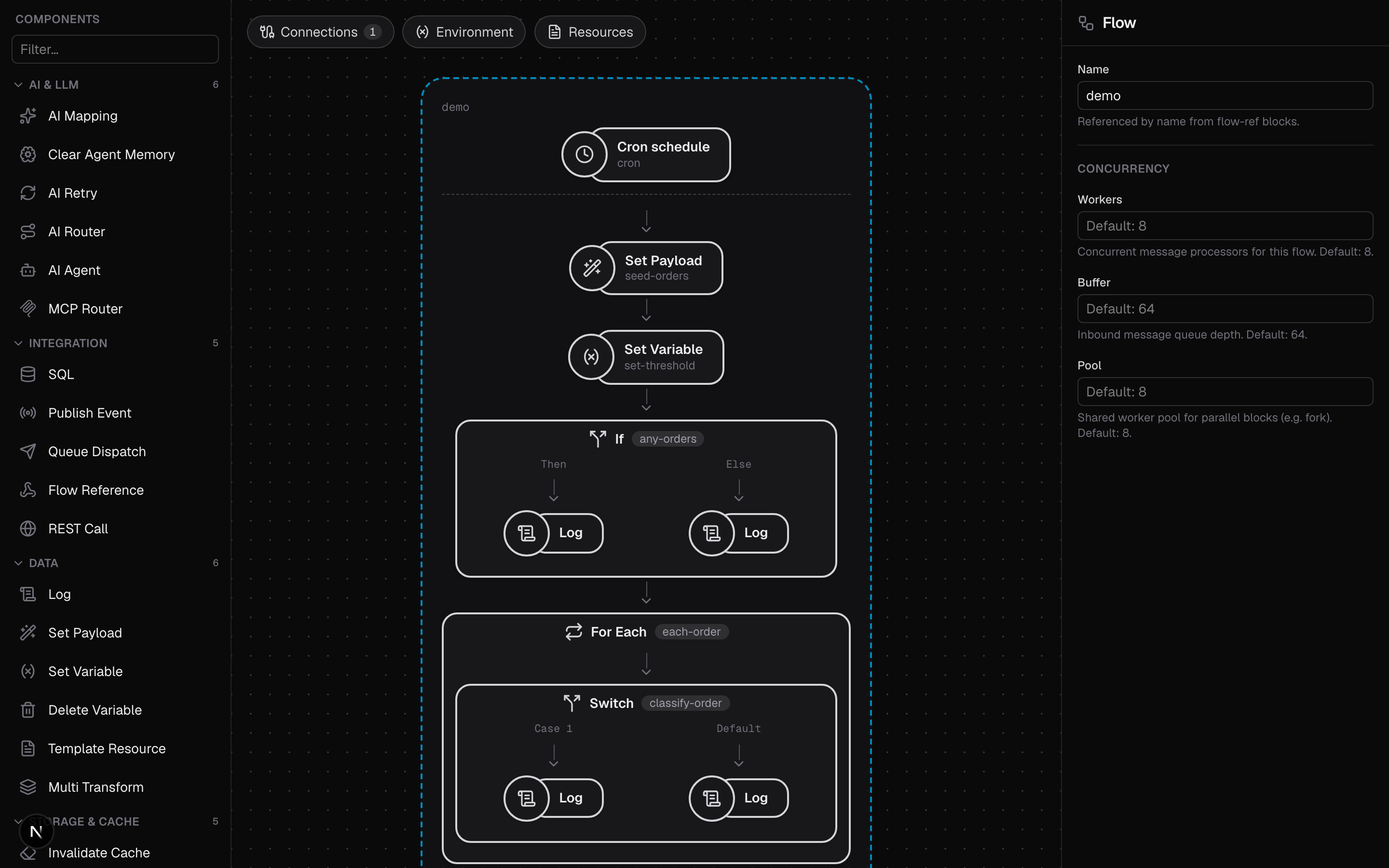Click the Flow panel header icon
Viewport: 1389px width, 868px height.
point(1086,23)
